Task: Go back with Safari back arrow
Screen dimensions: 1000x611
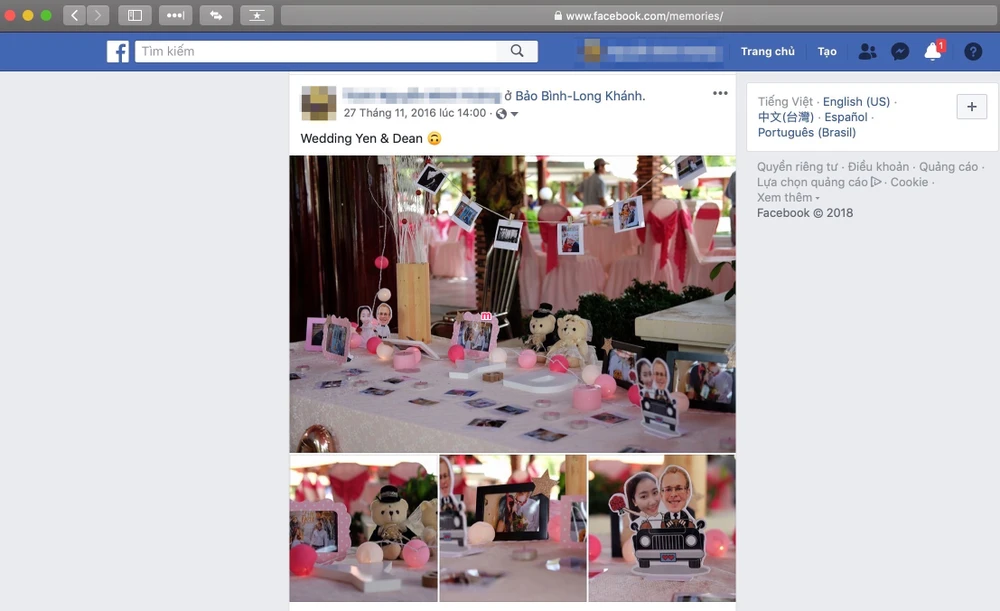Action: [75, 15]
